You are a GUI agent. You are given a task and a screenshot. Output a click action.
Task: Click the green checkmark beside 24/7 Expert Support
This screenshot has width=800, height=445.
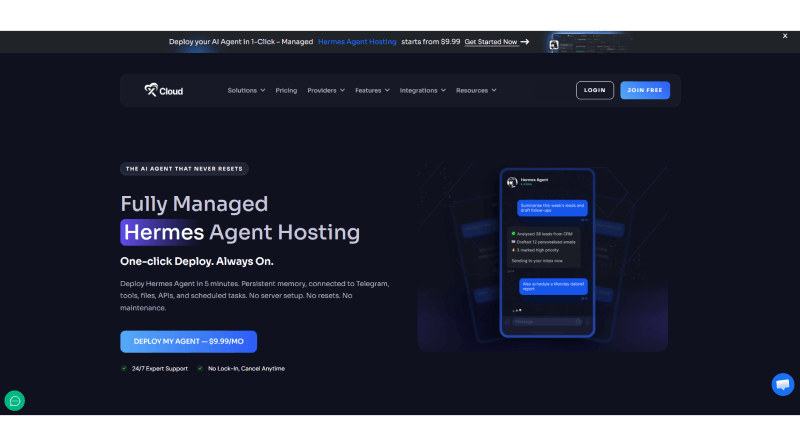pyautogui.click(x=124, y=368)
